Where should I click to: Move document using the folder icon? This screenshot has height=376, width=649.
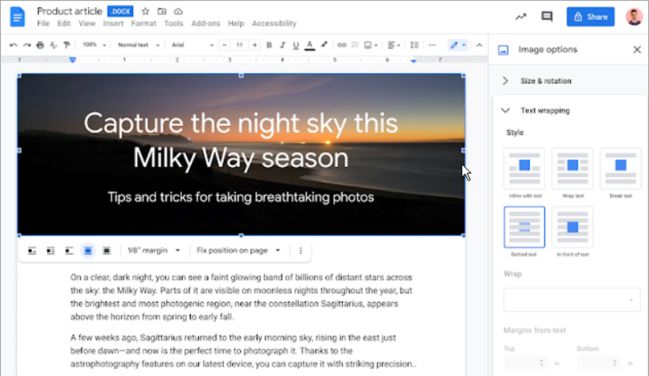click(162, 12)
